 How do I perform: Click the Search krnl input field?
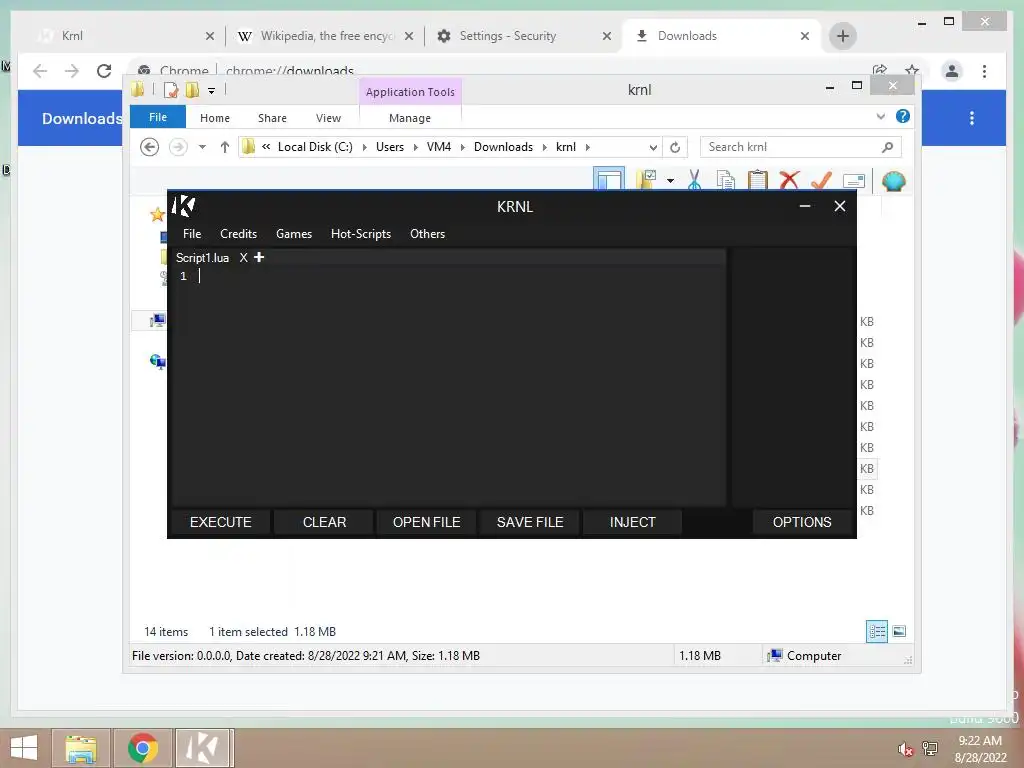tap(790, 147)
